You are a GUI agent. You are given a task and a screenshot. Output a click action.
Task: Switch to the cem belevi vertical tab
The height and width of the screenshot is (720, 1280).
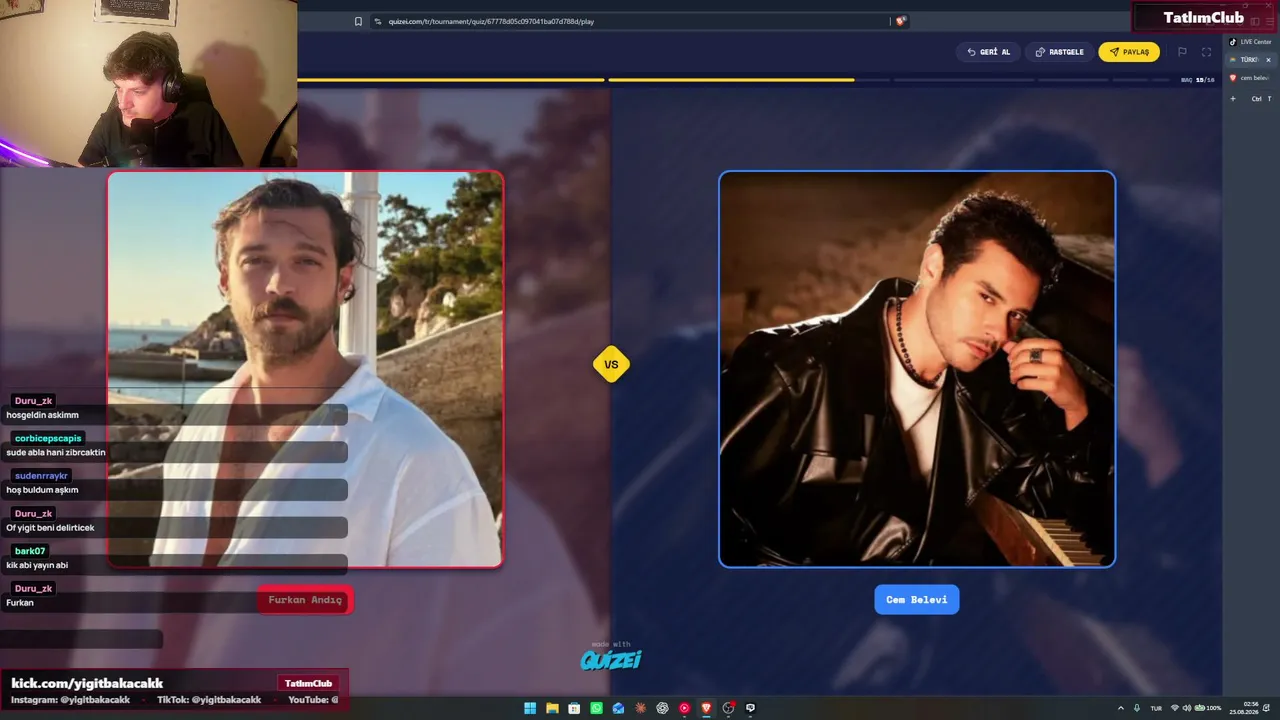click(x=1250, y=78)
